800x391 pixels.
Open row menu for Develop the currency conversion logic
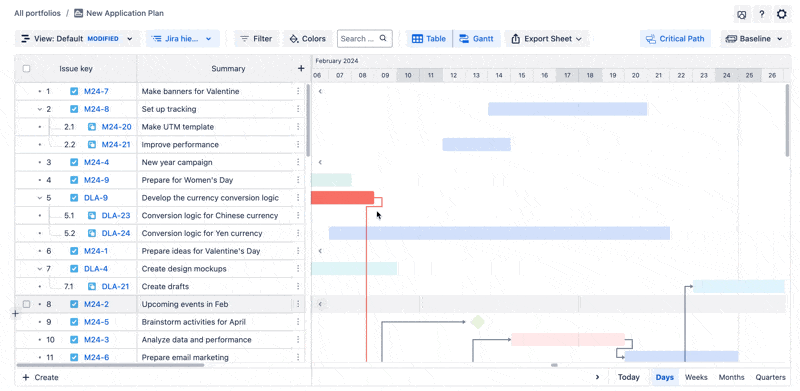298,198
